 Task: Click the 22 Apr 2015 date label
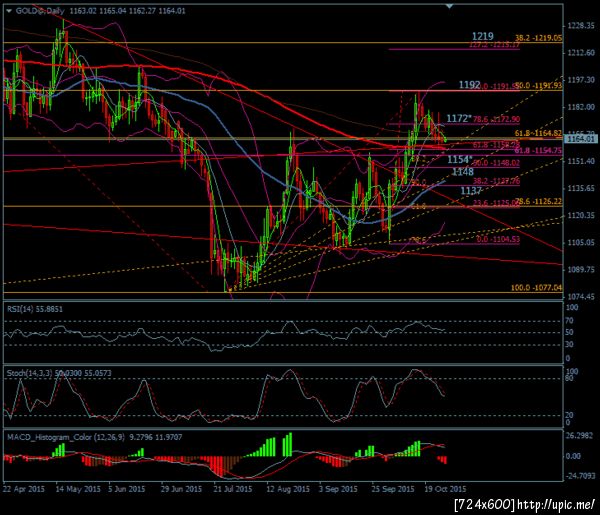[x=24, y=489]
